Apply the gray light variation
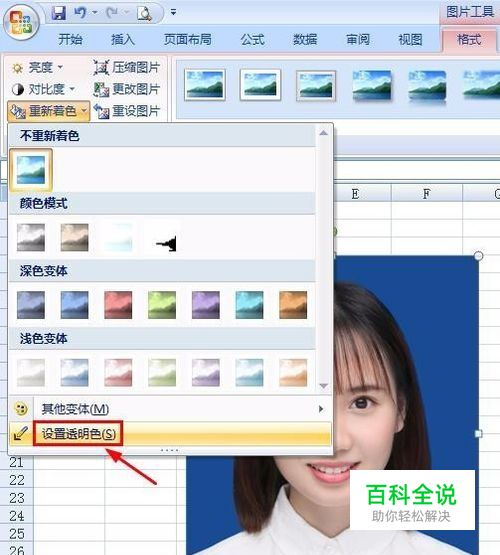This screenshot has width=500, height=555. [31, 372]
